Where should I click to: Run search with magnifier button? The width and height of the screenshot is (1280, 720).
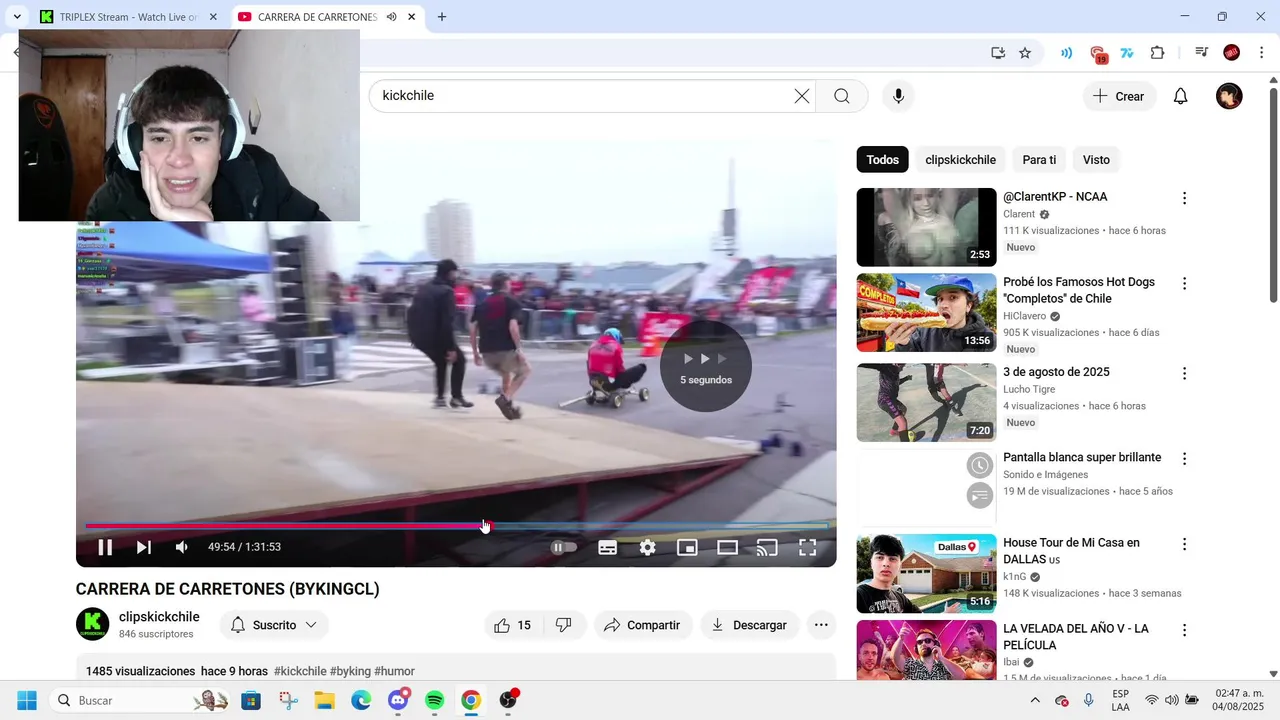(x=842, y=96)
